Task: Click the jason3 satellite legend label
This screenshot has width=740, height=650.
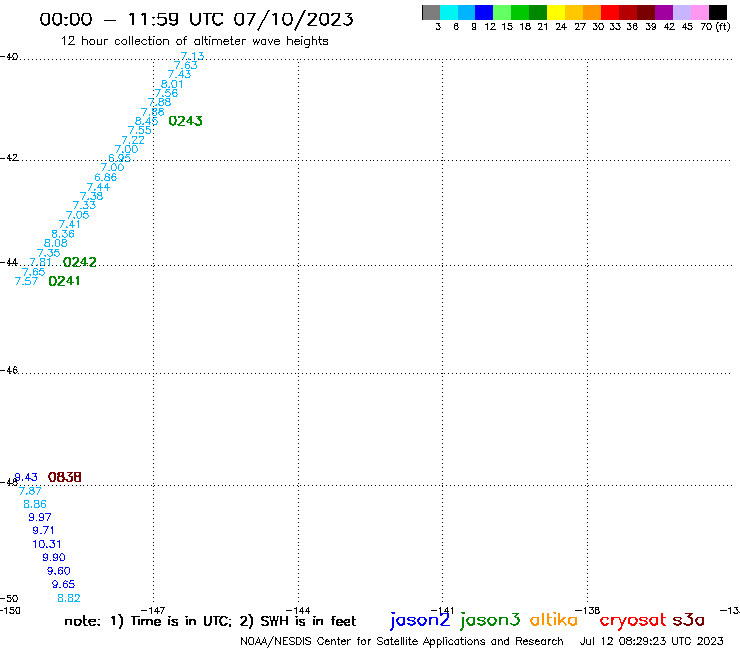Action: pyautogui.click(x=490, y=620)
